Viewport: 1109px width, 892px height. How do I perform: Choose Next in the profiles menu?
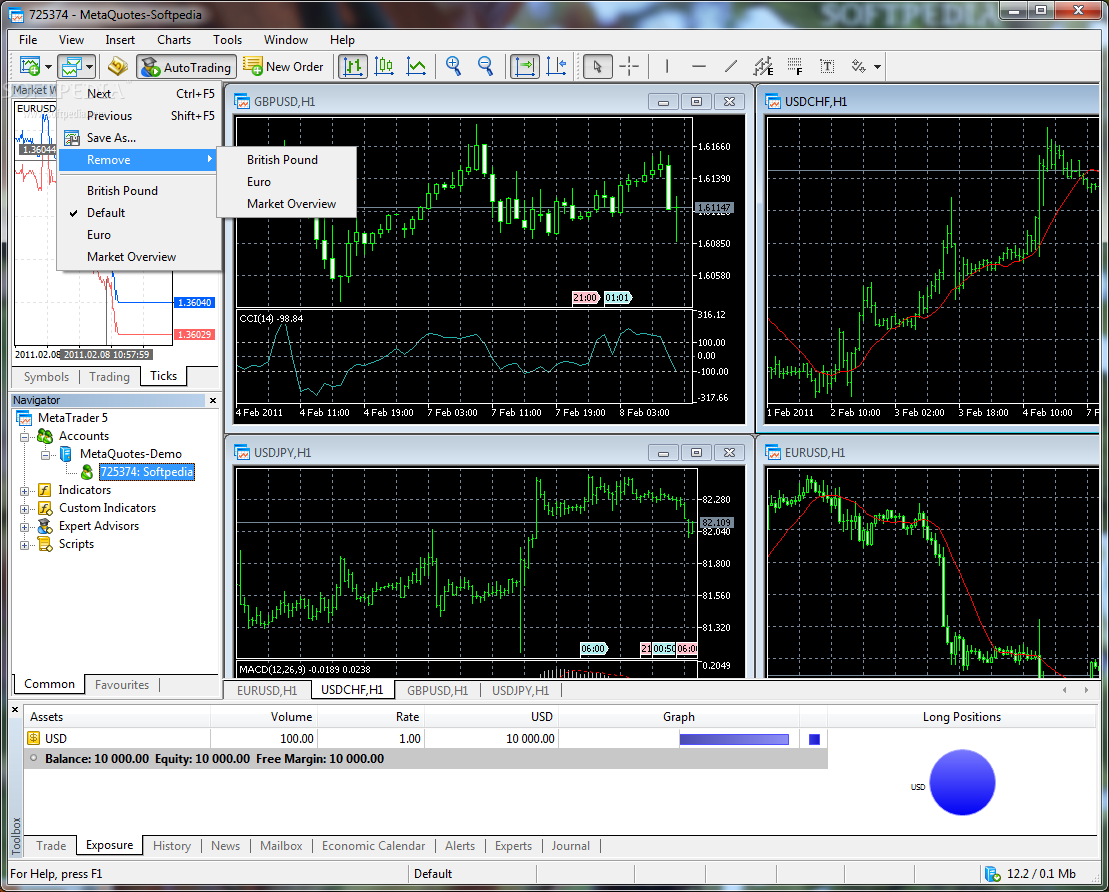click(140, 93)
